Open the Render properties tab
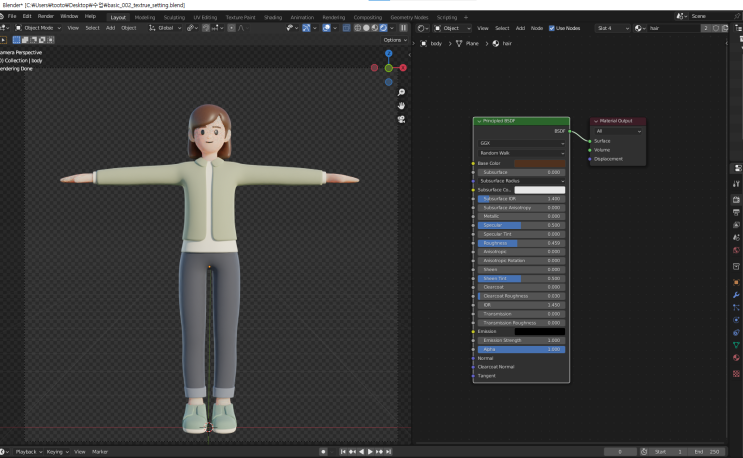Screen dimensions: 743x458 (736, 199)
